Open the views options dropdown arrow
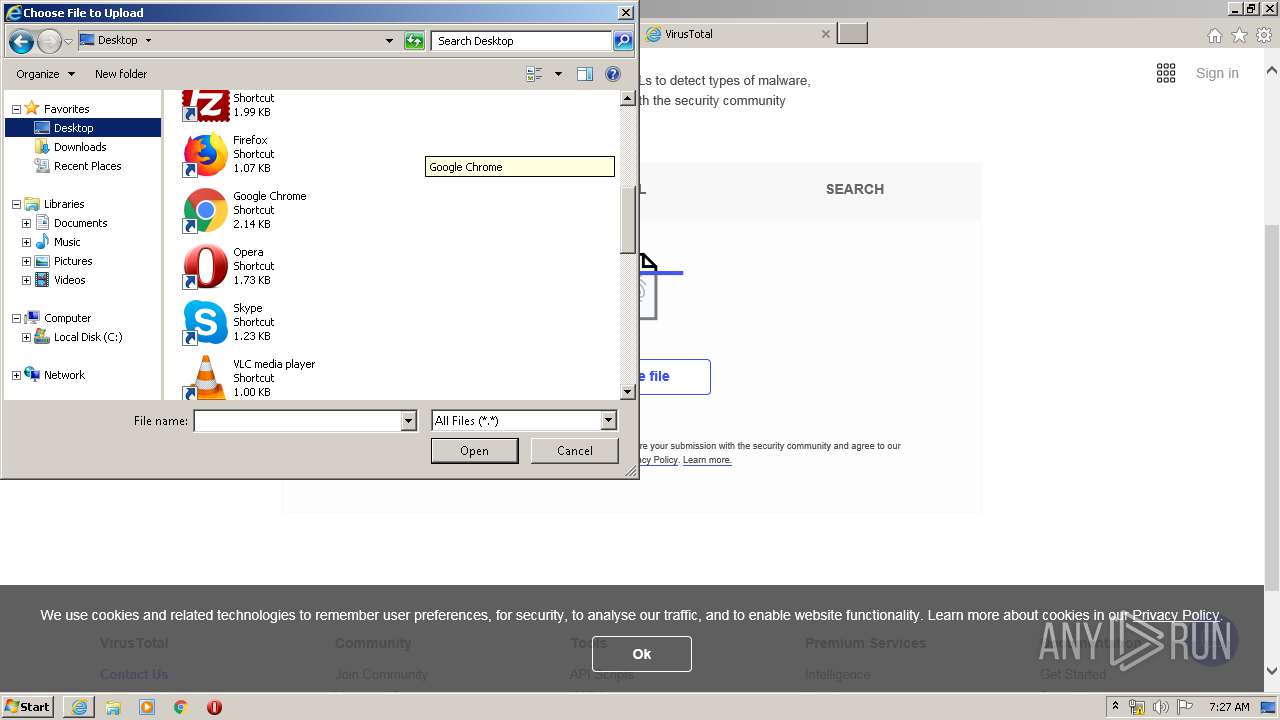Viewport: 1280px width, 720px height. 558,74
